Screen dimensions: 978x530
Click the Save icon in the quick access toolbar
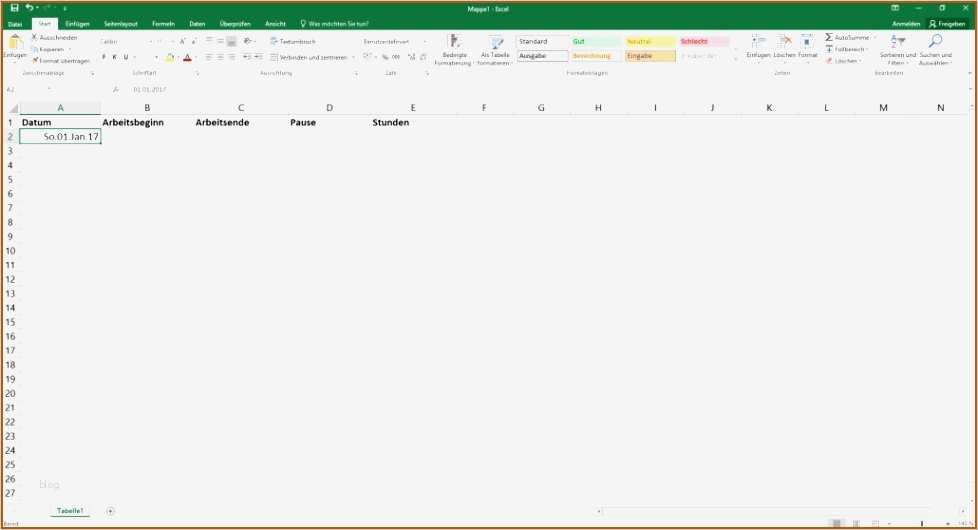(x=14, y=8)
